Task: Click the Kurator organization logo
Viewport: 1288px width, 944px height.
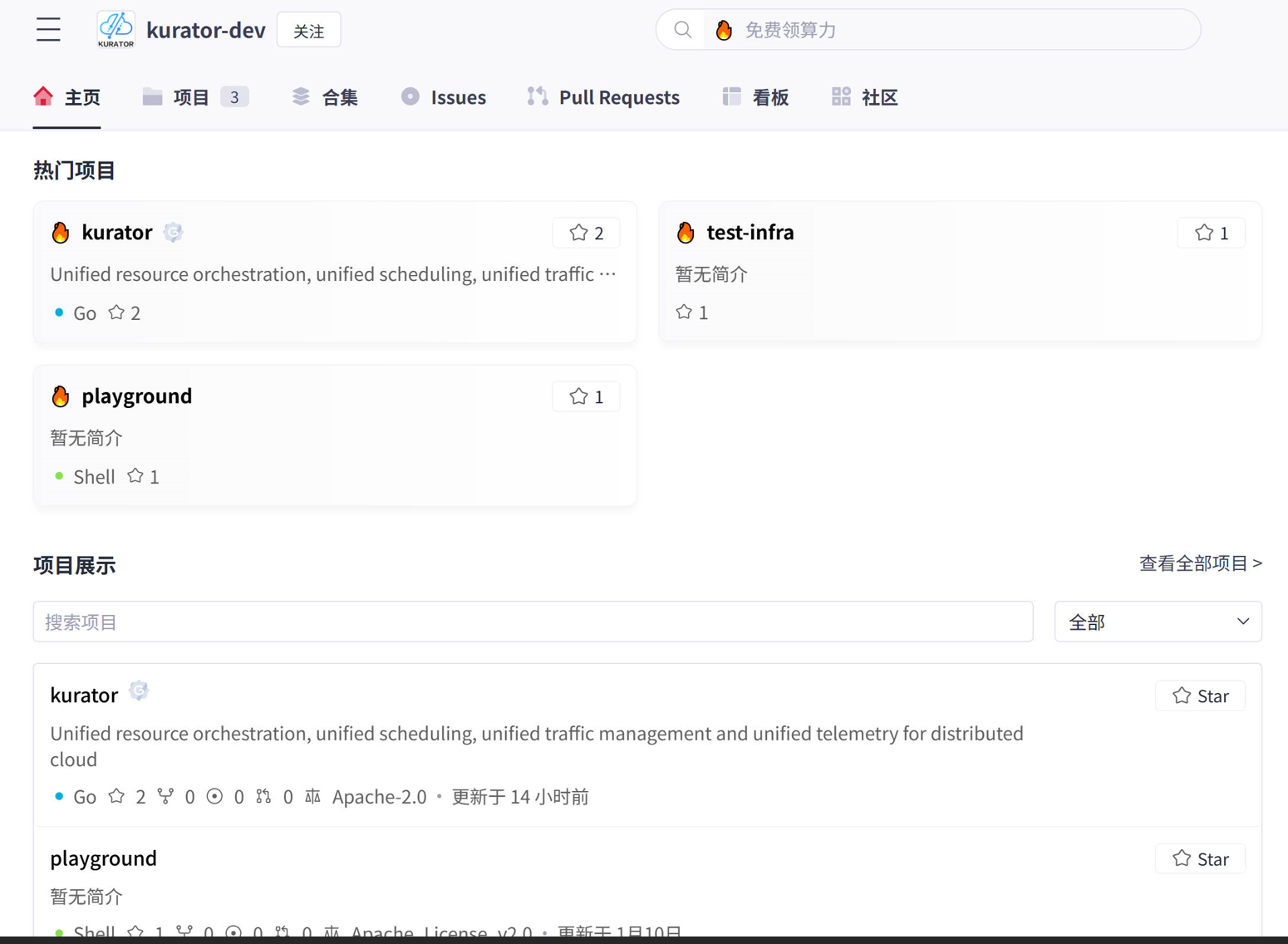Action: [x=116, y=30]
